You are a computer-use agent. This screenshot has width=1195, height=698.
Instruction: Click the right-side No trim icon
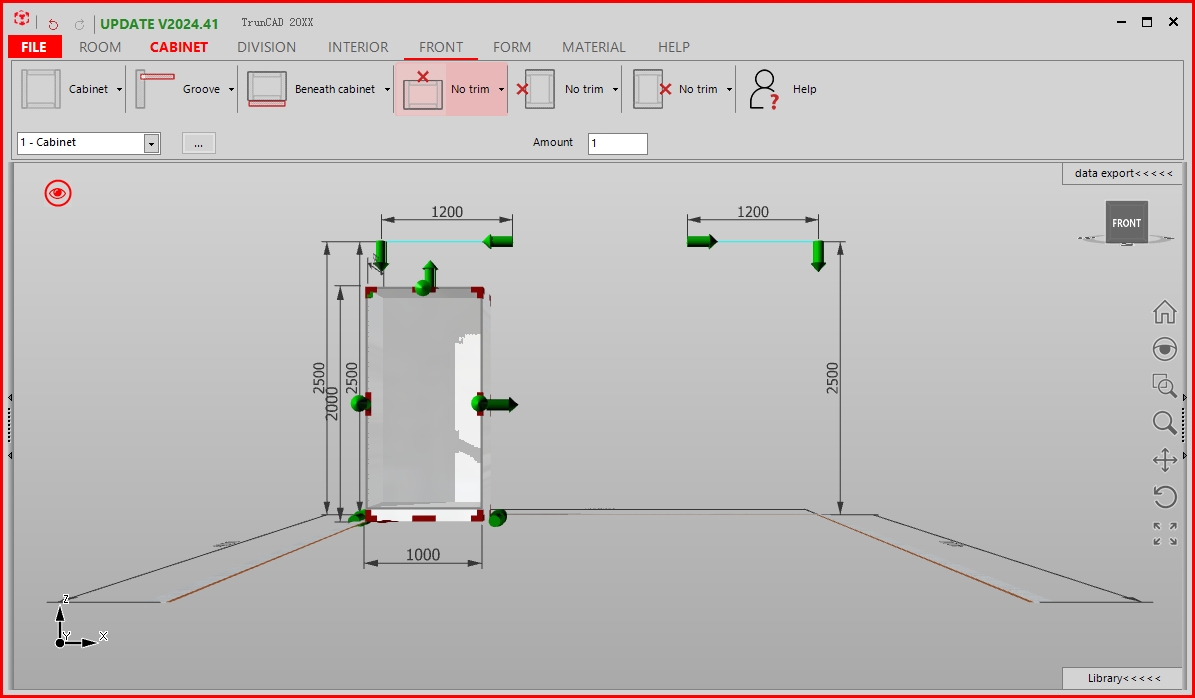pyautogui.click(x=652, y=89)
